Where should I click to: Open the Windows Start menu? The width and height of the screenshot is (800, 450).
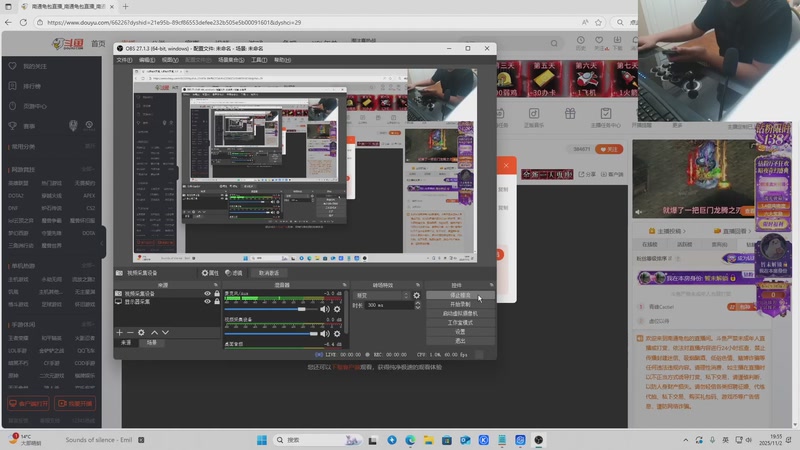262,440
